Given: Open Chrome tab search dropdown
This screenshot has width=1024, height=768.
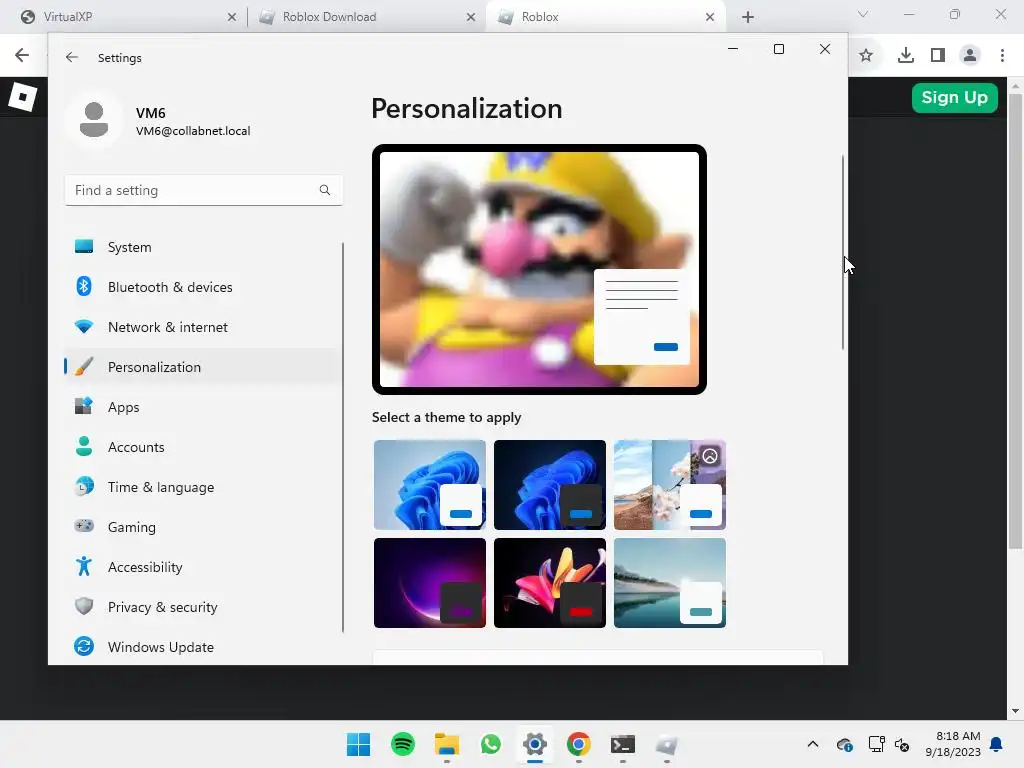Looking at the screenshot, I should [863, 14].
